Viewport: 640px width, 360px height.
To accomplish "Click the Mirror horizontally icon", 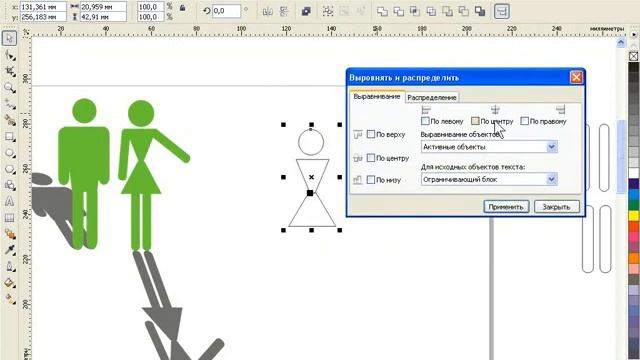I will click(x=268, y=11).
